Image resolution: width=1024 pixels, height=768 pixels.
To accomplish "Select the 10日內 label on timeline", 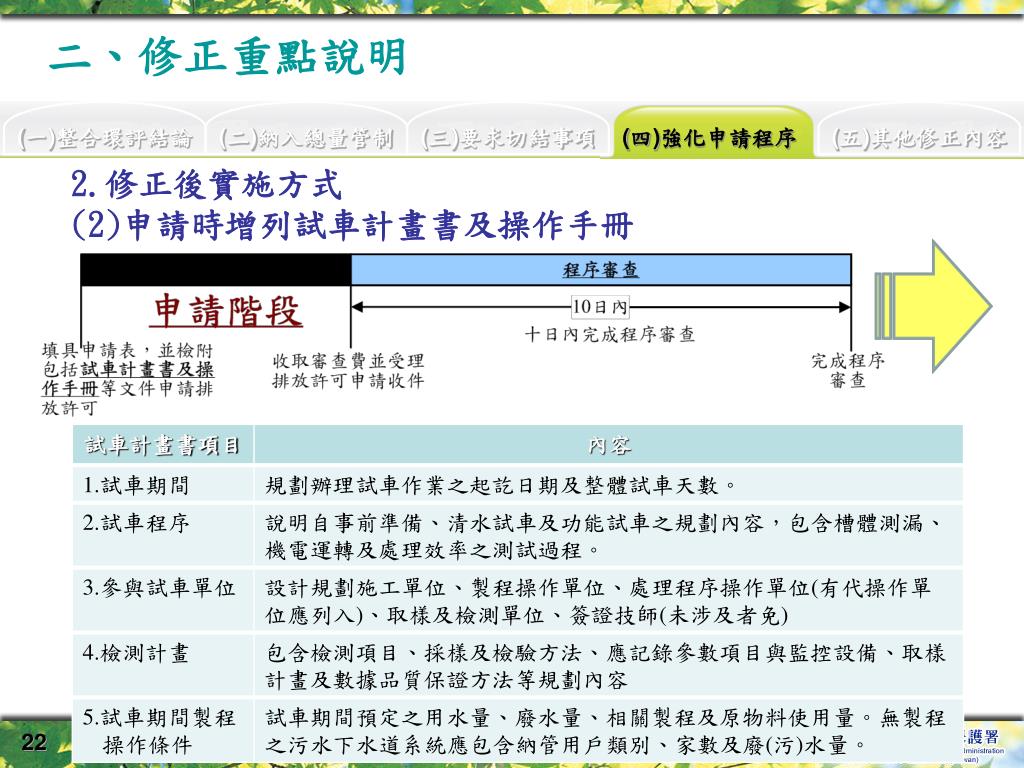I will pyautogui.click(x=600, y=306).
